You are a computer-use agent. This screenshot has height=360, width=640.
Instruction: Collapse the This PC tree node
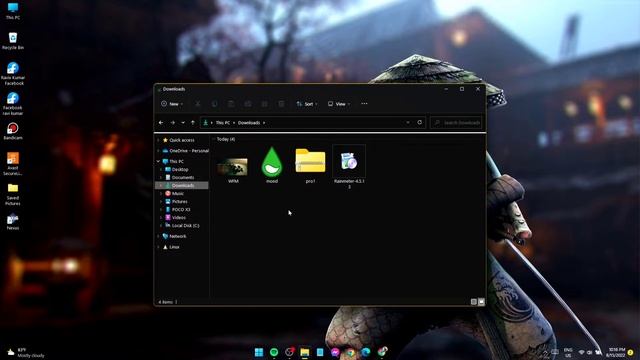tap(158, 161)
